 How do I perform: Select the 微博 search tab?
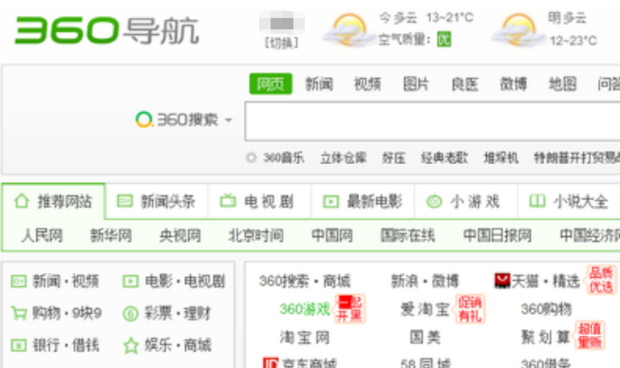tap(513, 84)
